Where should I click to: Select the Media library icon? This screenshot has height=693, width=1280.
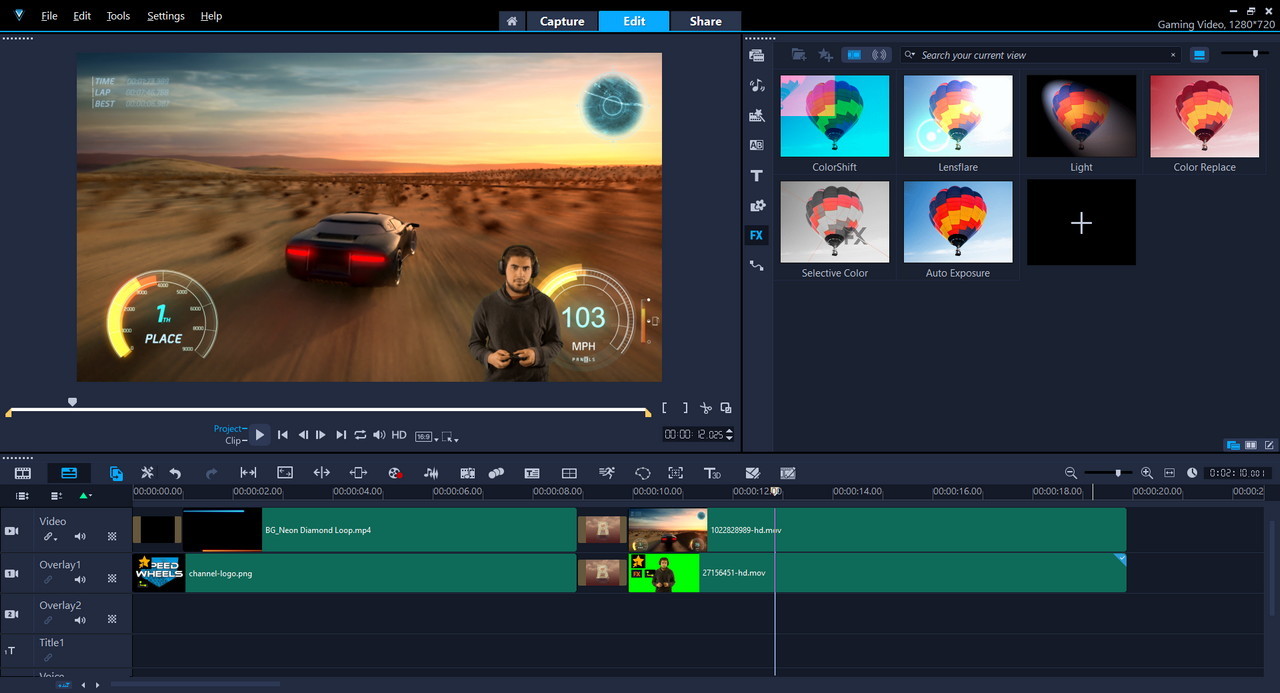[x=756, y=56]
